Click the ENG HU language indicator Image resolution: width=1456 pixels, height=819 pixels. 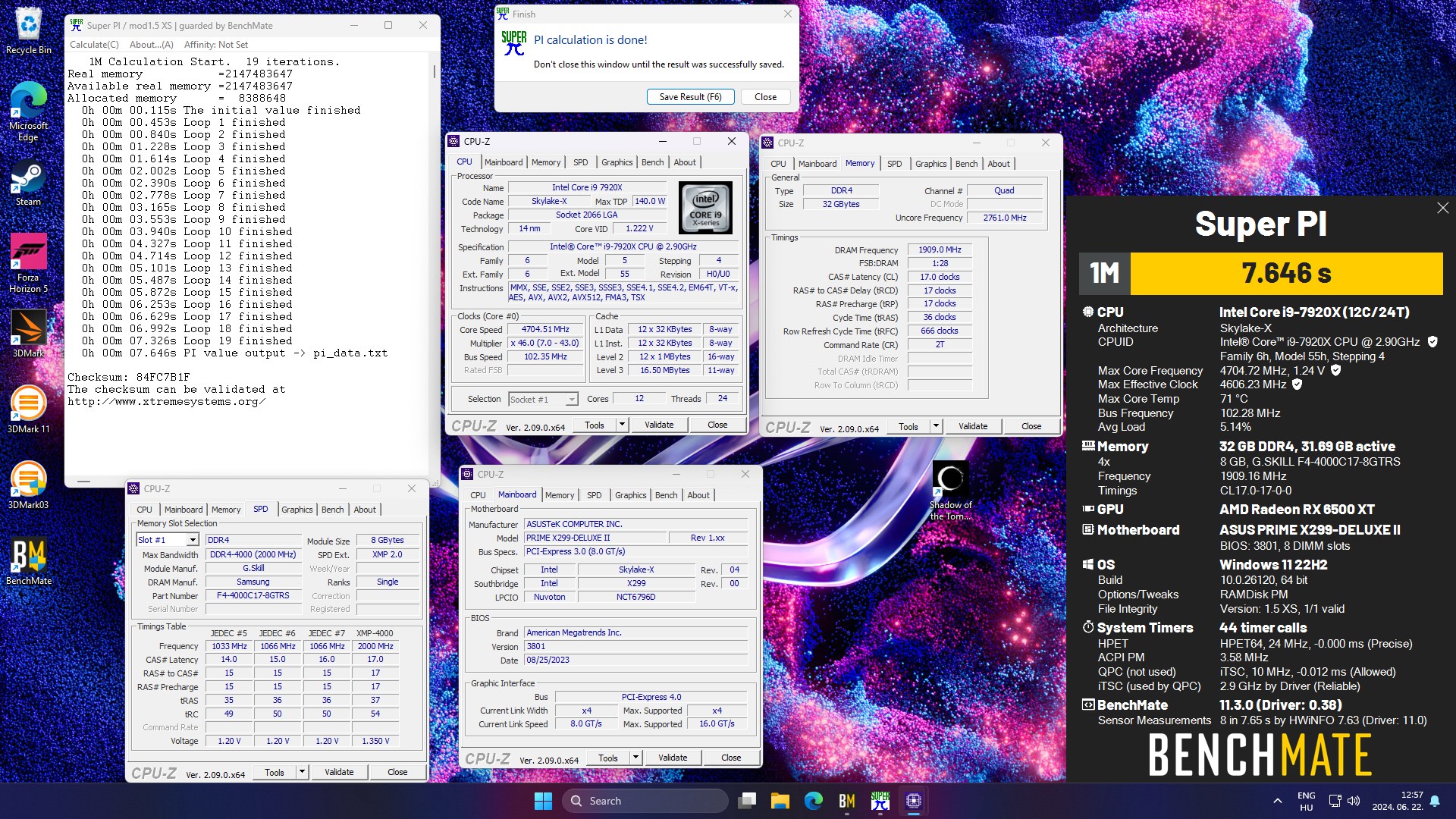1306,801
